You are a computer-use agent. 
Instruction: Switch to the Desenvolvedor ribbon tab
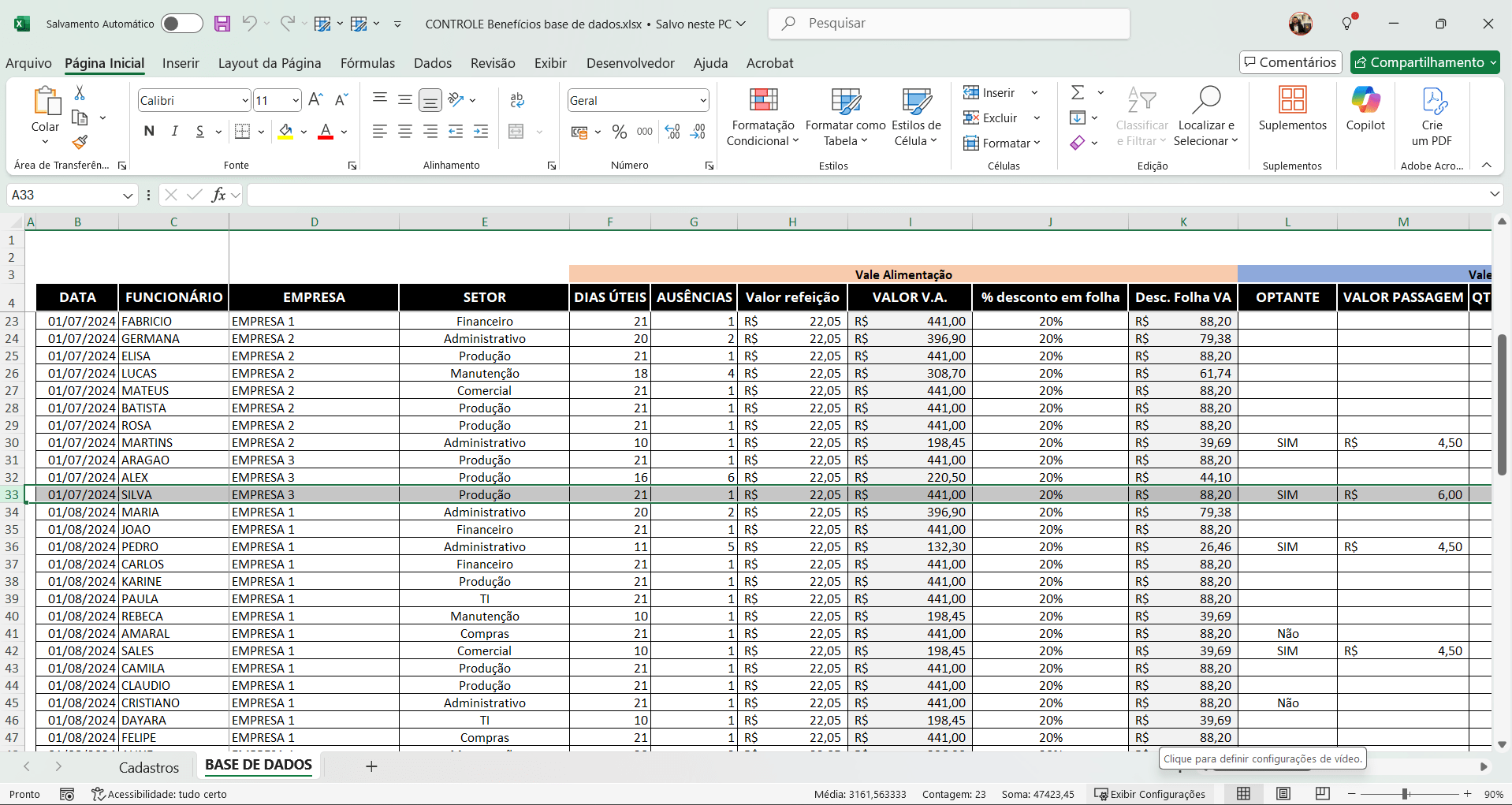[631, 63]
